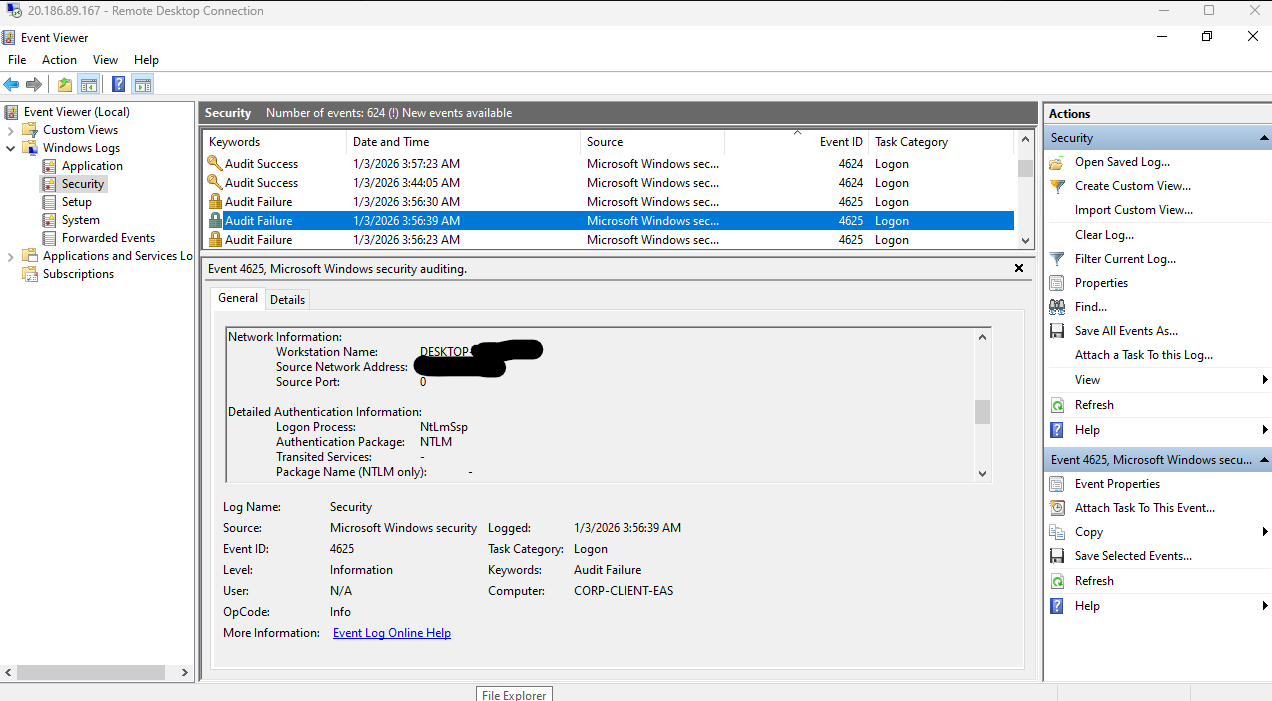Viewport: 1272px width, 701px height.
Task: Click the Find binoculars icon
Action: (x=1057, y=307)
